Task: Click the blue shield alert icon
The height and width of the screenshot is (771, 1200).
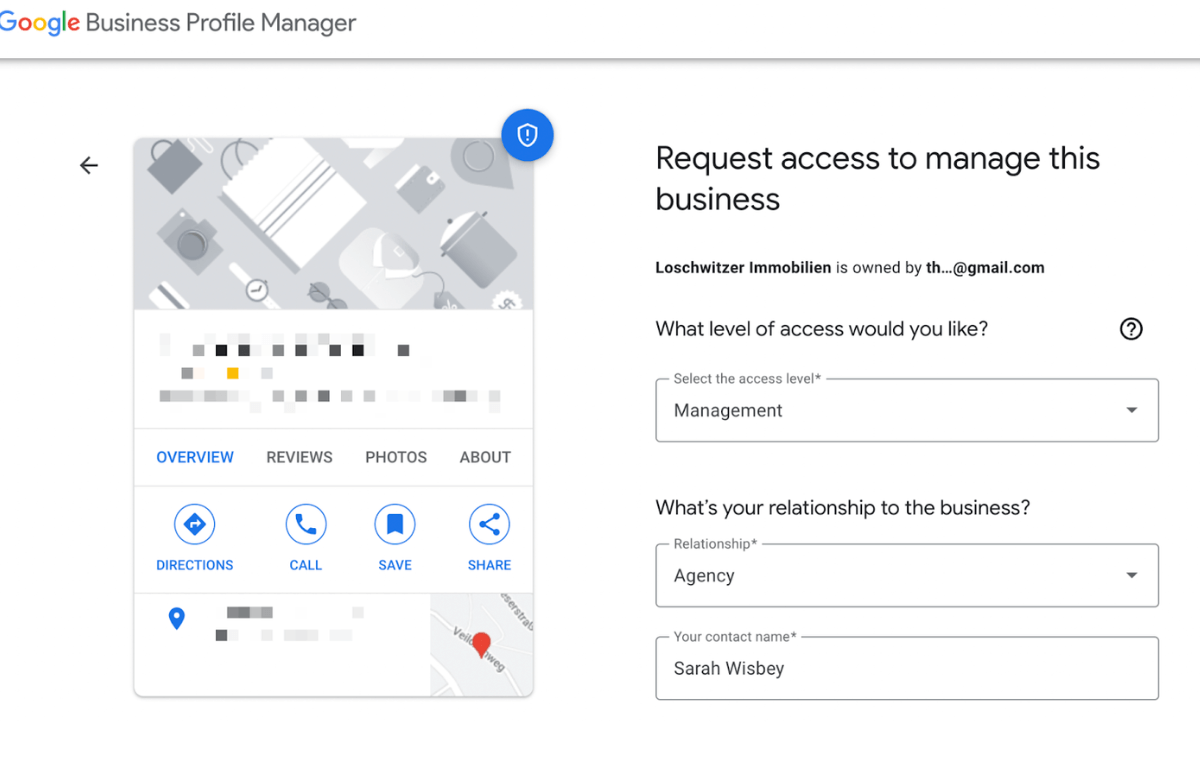Action: tap(527, 135)
